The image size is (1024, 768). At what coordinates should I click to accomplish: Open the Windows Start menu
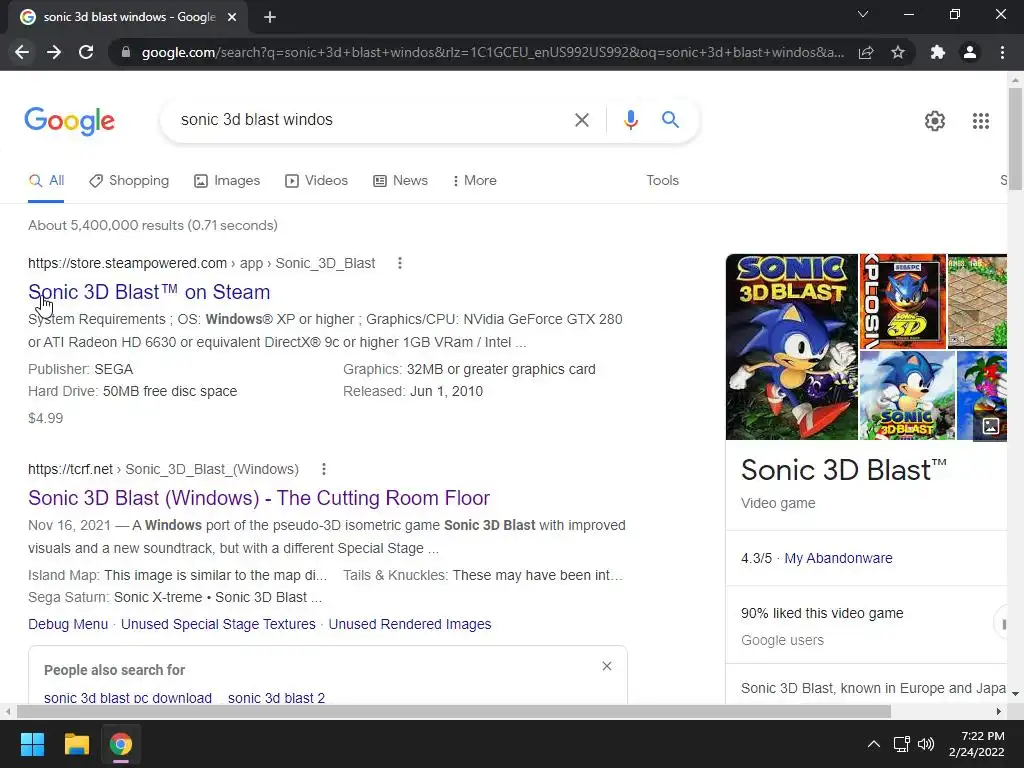[x=32, y=744]
